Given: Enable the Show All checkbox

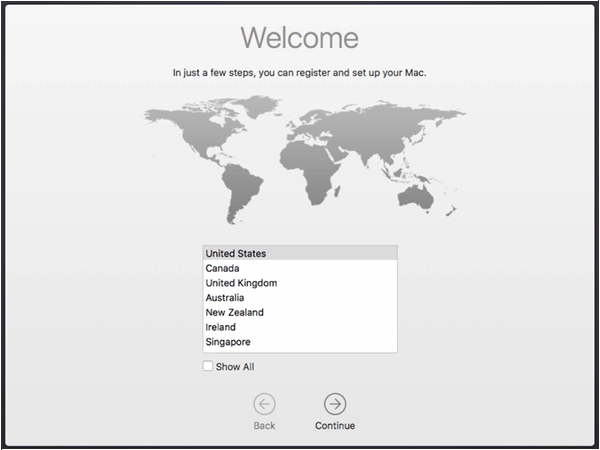Looking at the screenshot, I should 208,367.
